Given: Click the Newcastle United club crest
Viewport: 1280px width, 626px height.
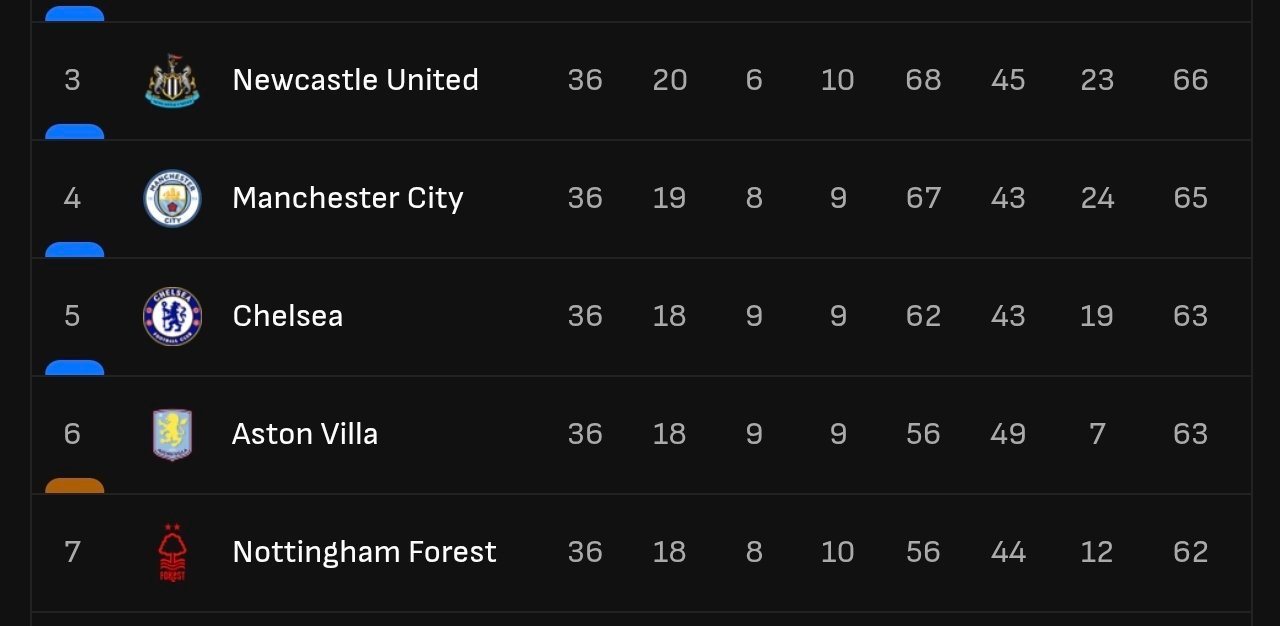Looking at the screenshot, I should click(x=172, y=80).
